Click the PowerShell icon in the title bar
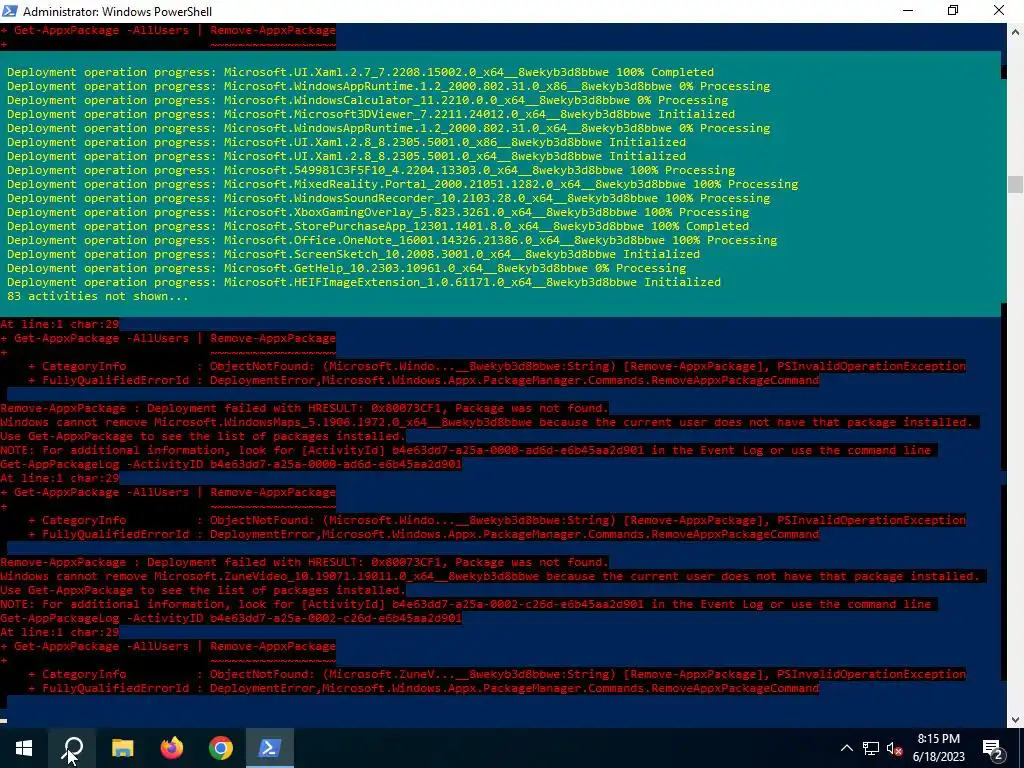 (10, 11)
